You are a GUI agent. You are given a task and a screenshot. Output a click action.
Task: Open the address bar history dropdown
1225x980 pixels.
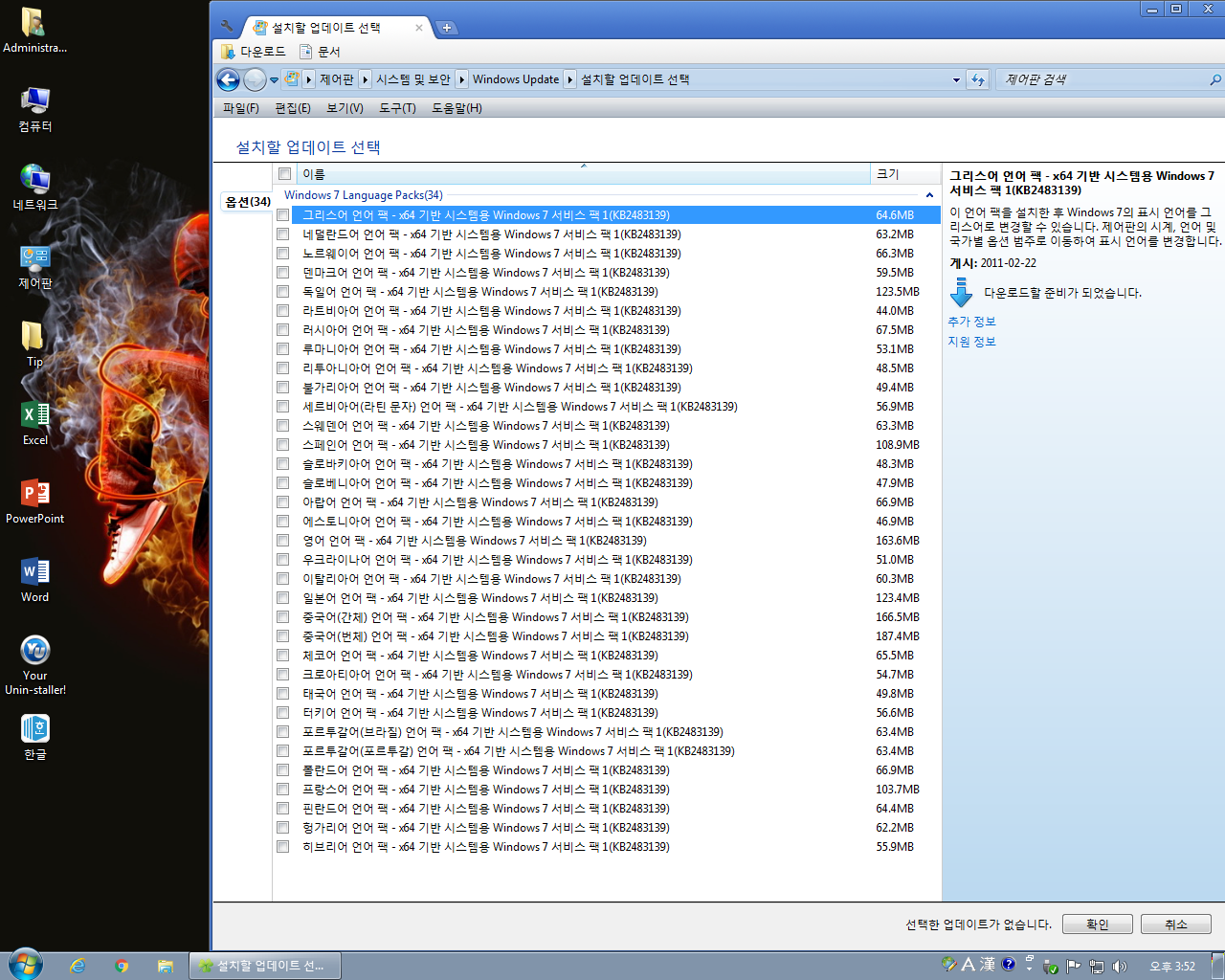(956, 80)
